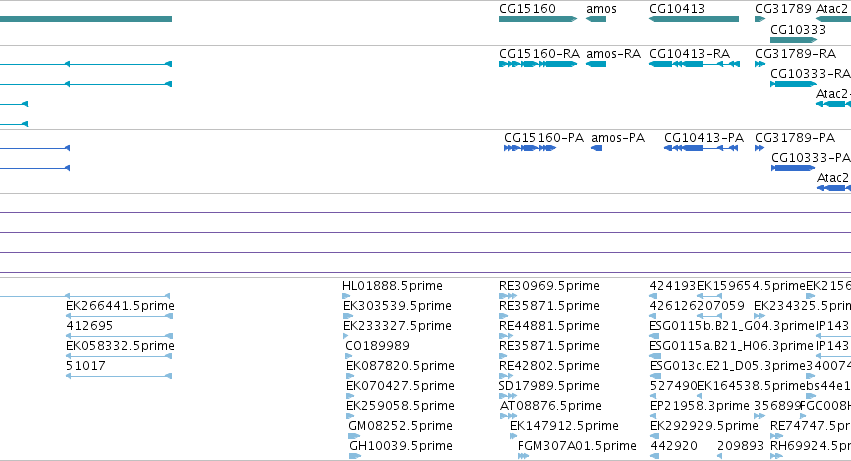Click the CG10413-RA transcript glyph

point(694,64)
